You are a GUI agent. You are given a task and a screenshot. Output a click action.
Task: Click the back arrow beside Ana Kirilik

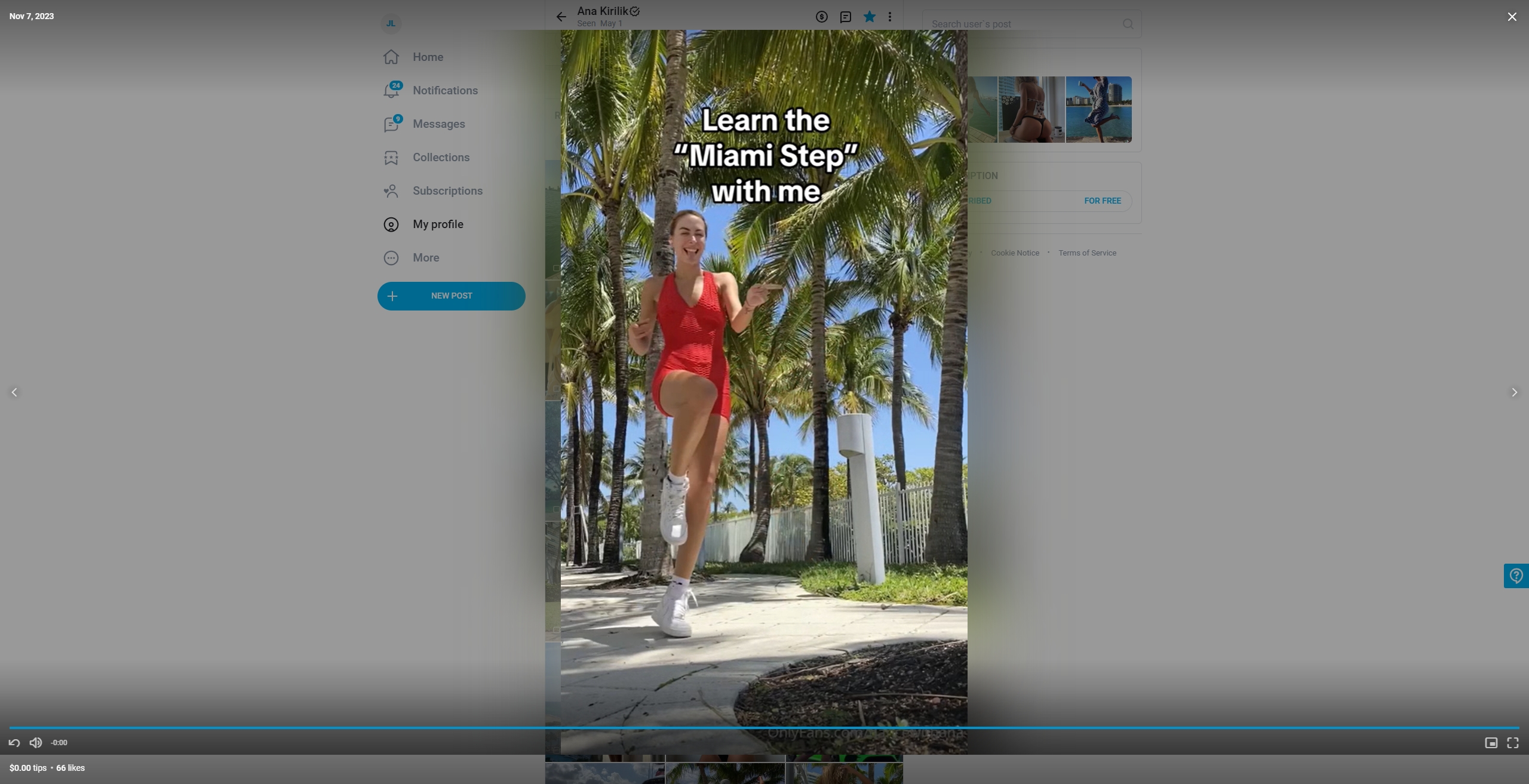coord(561,17)
